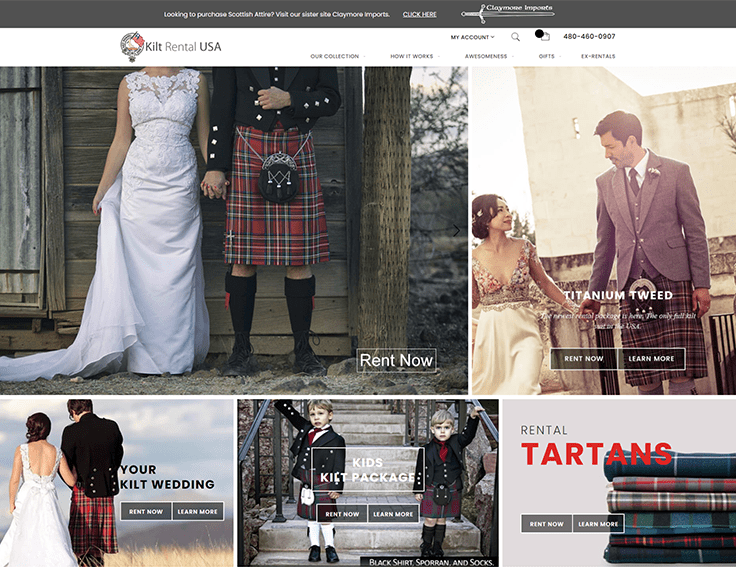This screenshot has height=567, width=736.
Task: Click Rent Now under Titanium Tweed
Action: (x=584, y=359)
